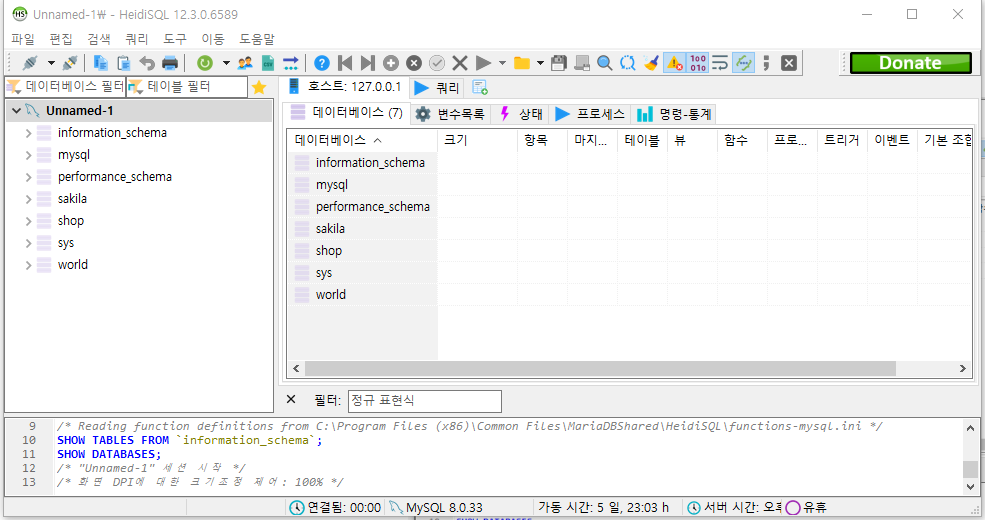This screenshot has height=520, width=985.
Task: Open the 편집 menu
Action: tap(61, 39)
